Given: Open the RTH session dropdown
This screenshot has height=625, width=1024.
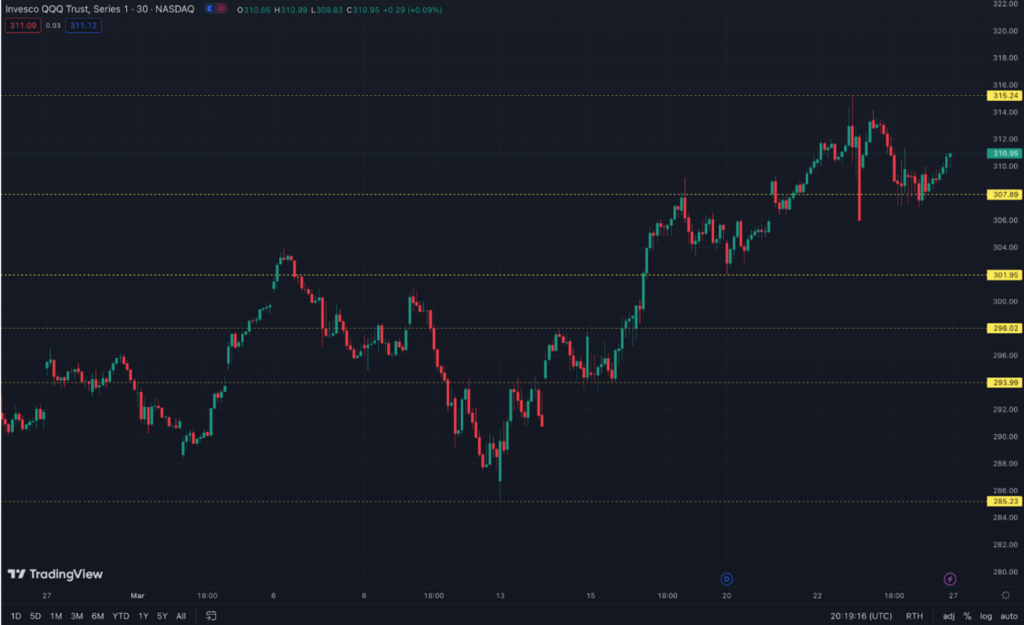Looking at the screenshot, I should pos(914,616).
